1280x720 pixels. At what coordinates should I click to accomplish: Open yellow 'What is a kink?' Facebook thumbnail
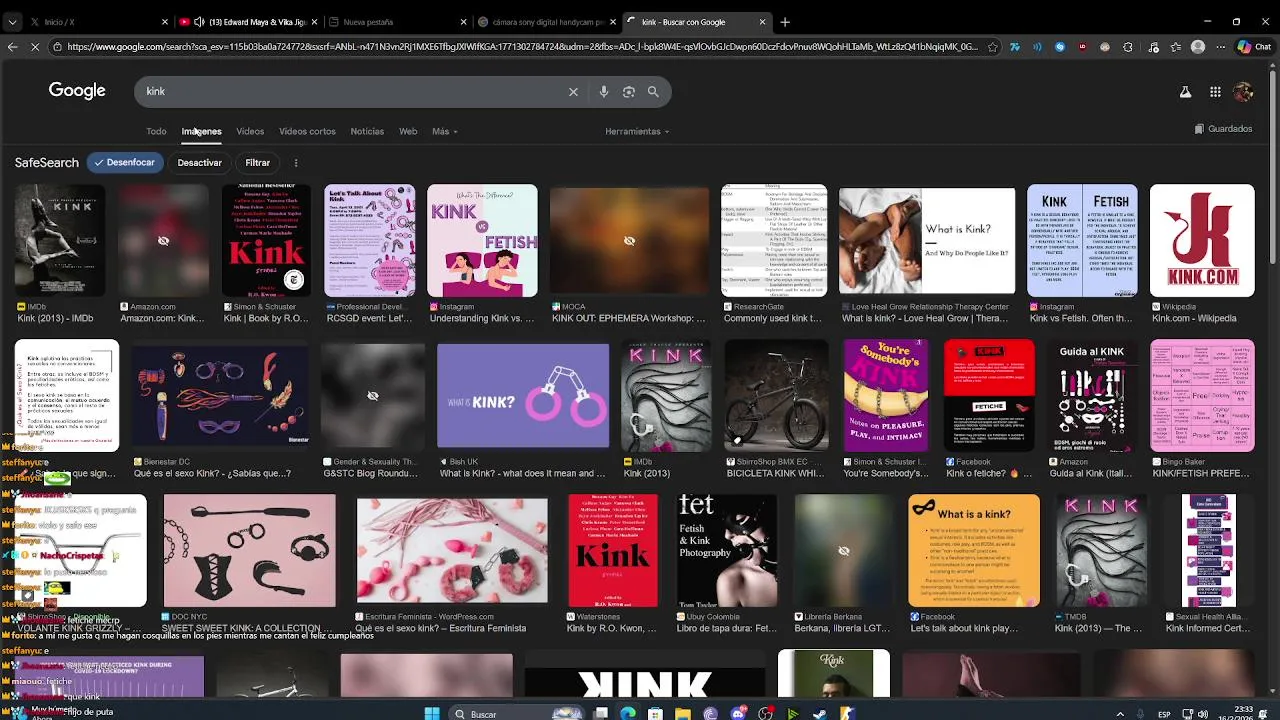tap(974, 551)
